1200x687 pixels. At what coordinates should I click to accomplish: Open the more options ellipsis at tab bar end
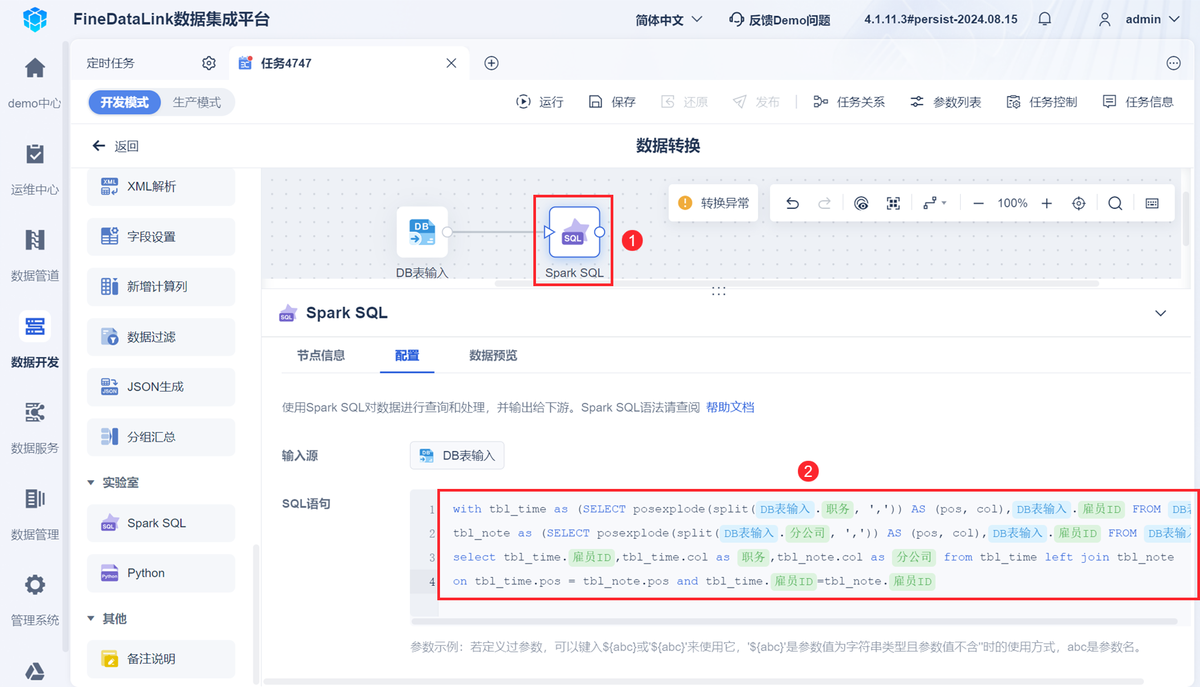[1174, 63]
